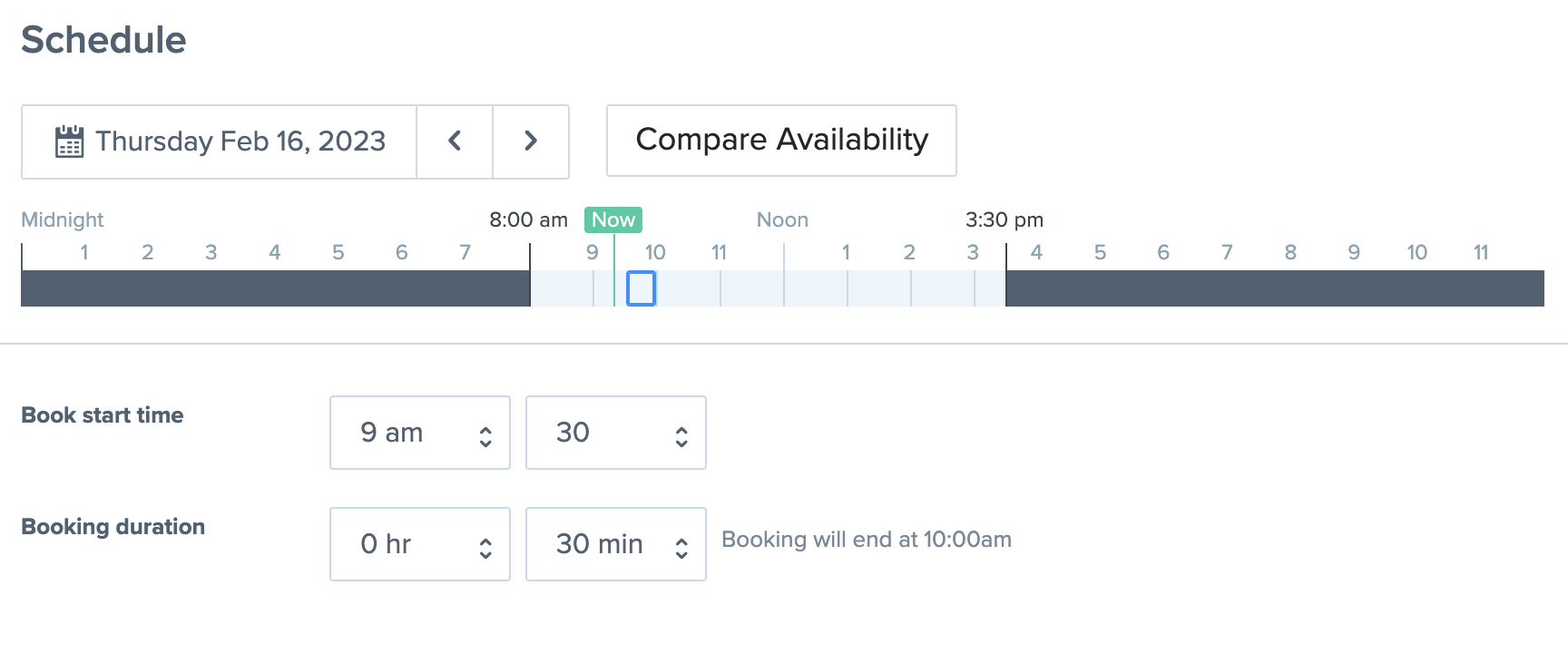This screenshot has width=1568, height=653.
Task: Click the Compare Availability button
Action: [x=781, y=141]
